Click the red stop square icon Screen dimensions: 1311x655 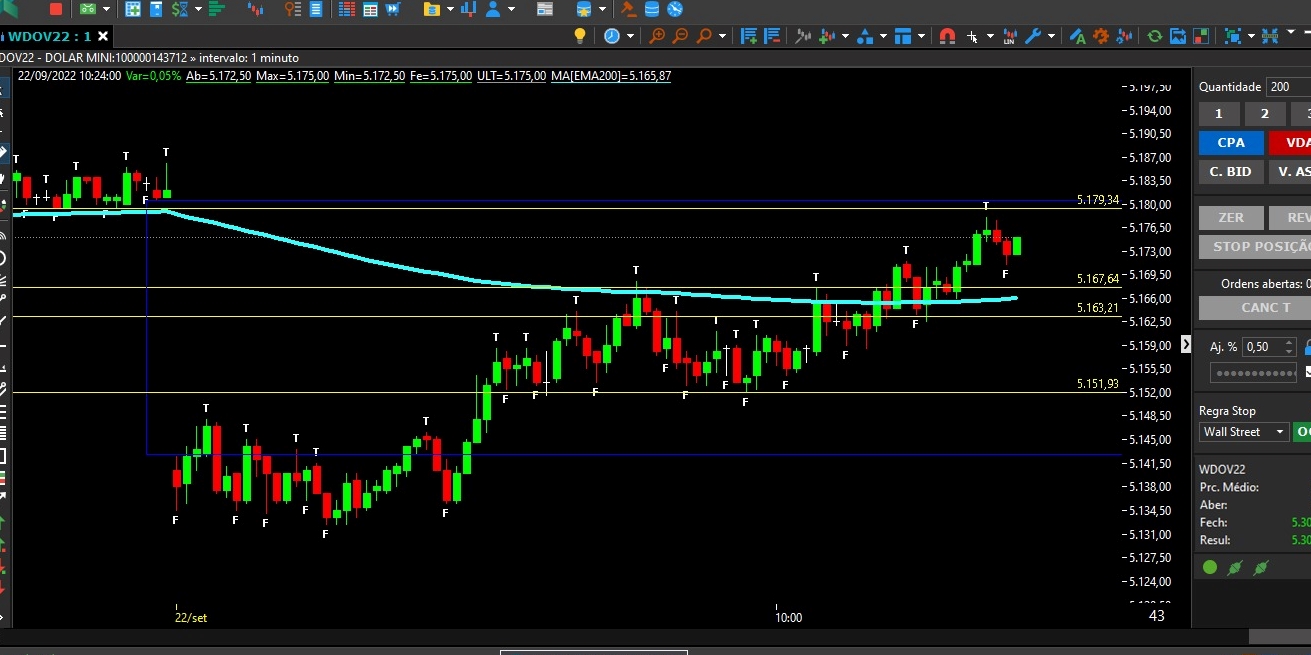[55, 9]
